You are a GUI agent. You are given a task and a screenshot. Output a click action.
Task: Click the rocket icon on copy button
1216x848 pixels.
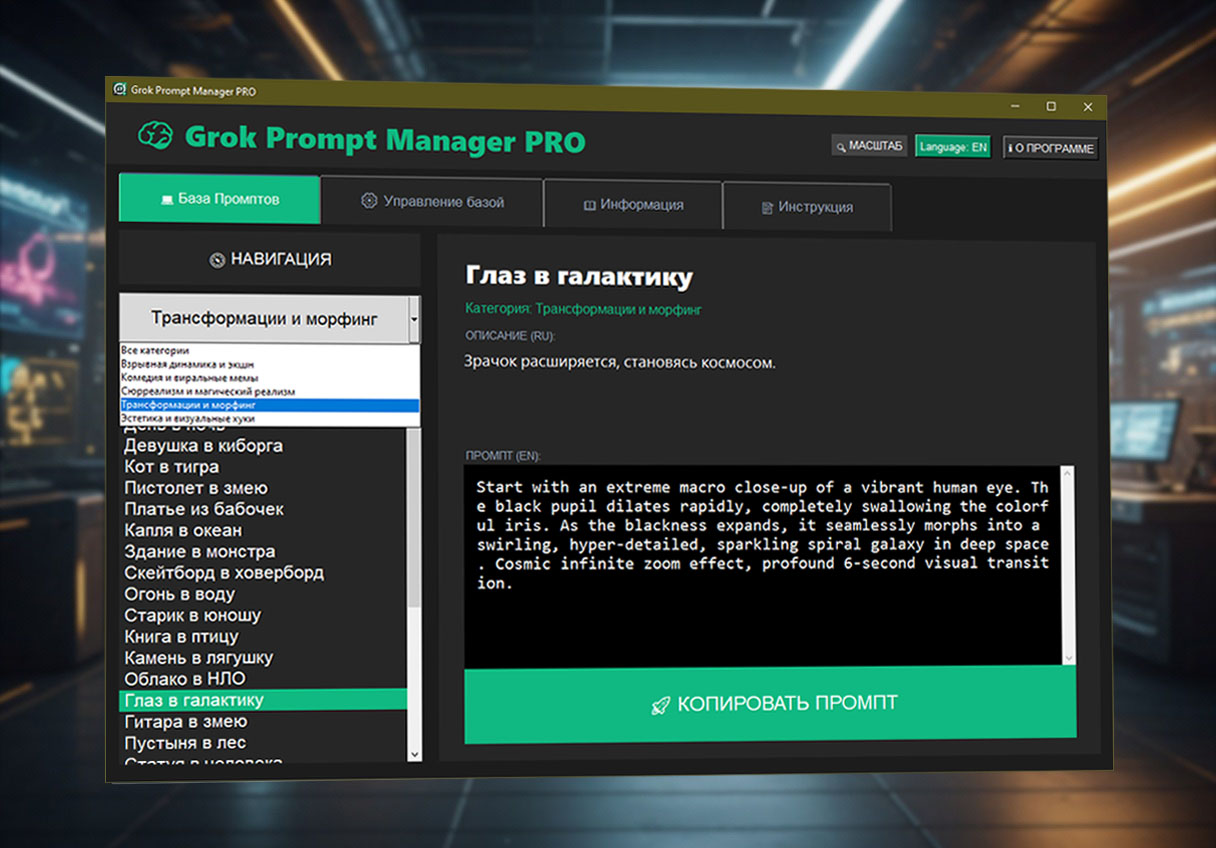coord(660,705)
